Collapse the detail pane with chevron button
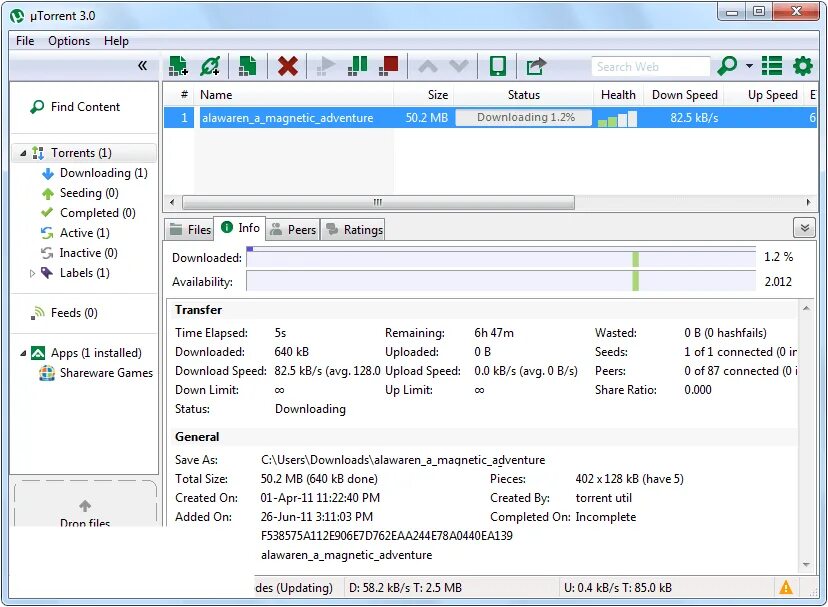 point(804,228)
